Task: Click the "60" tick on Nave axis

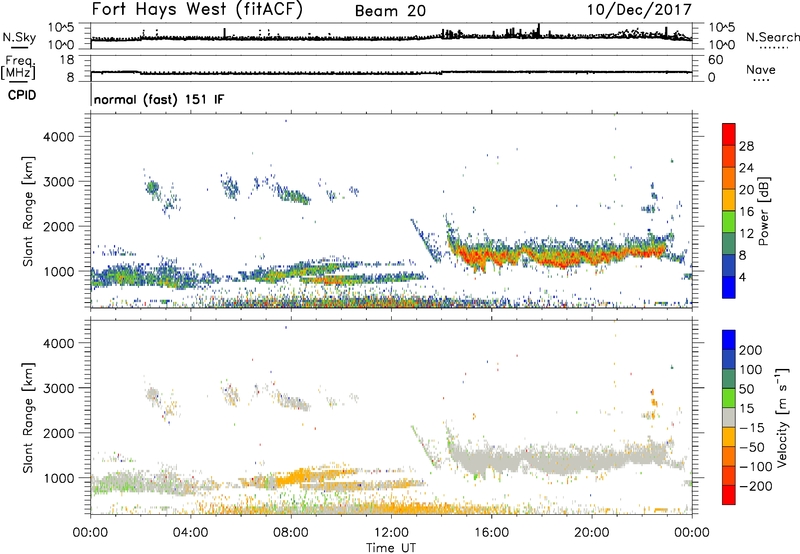Action: (715, 60)
